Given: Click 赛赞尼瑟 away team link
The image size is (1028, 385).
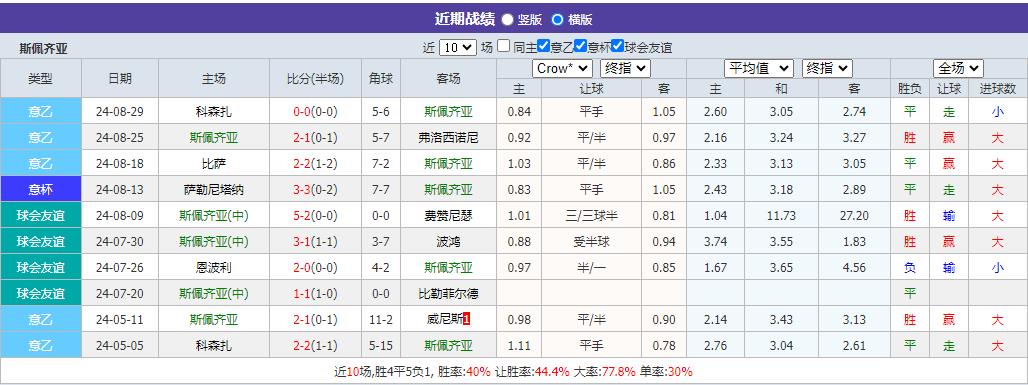Looking at the screenshot, I should pos(448,216).
